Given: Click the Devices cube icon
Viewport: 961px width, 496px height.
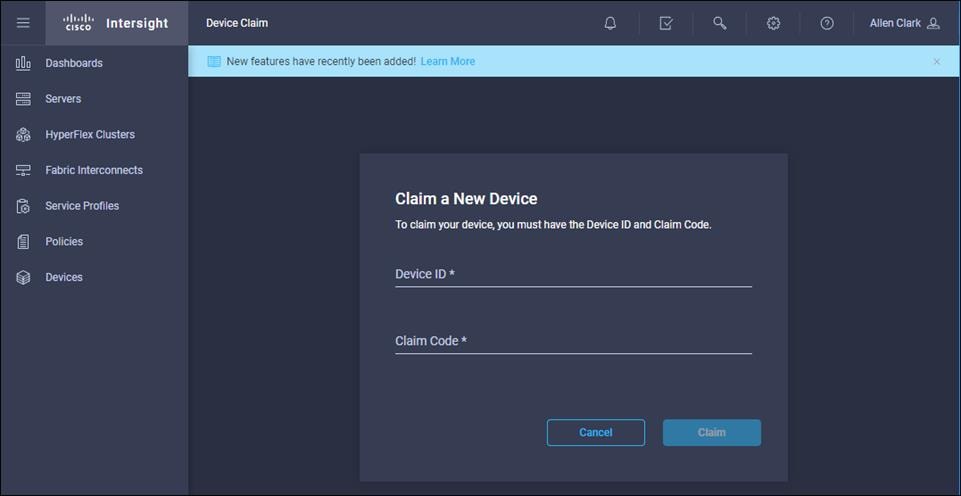Looking at the screenshot, I should click(23, 277).
